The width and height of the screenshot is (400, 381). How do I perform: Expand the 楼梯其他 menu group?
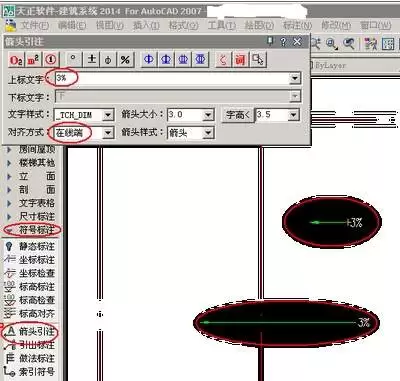(32, 163)
